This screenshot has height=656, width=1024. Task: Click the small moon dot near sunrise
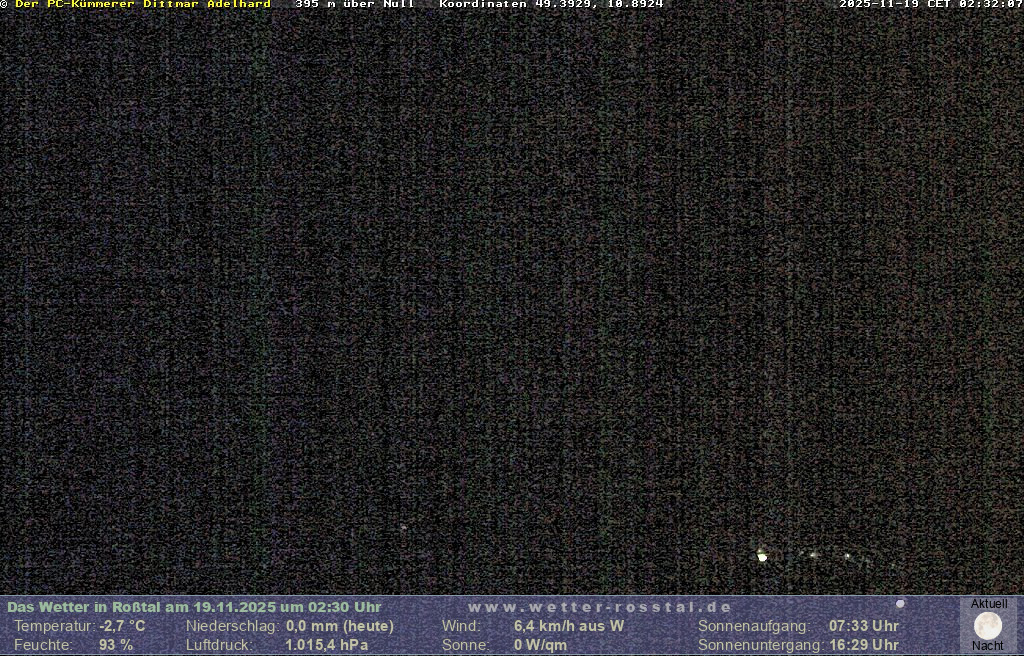click(x=900, y=604)
